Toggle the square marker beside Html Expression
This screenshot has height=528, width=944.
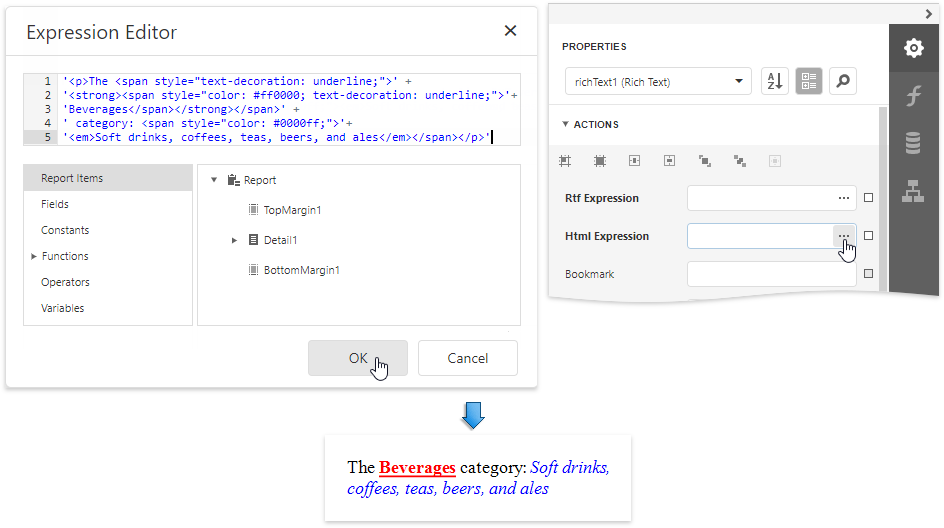click(868, 236)
